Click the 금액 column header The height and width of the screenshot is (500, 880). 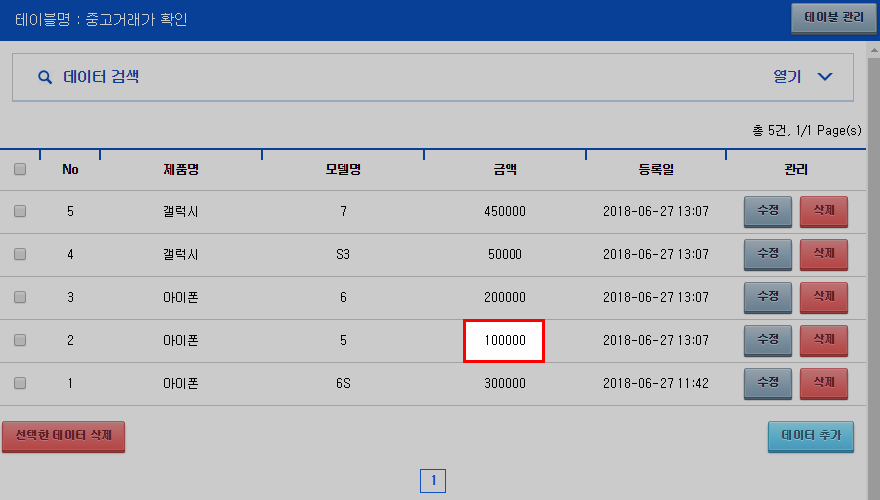505,169
